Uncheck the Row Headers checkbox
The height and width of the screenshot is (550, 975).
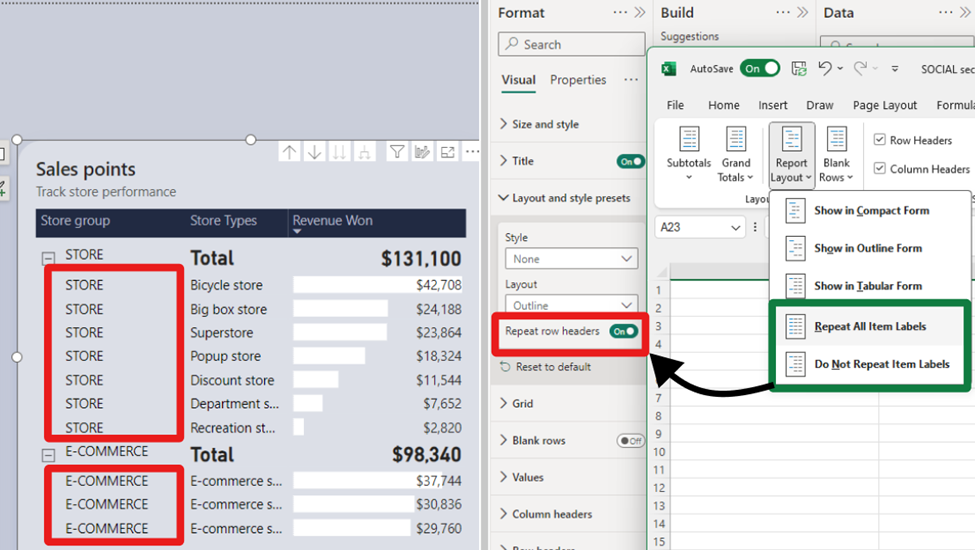click(x=880, y=140)
